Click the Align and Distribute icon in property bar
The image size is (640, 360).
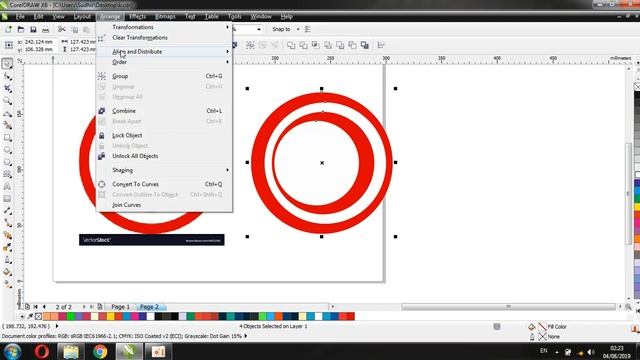[381, 45]
